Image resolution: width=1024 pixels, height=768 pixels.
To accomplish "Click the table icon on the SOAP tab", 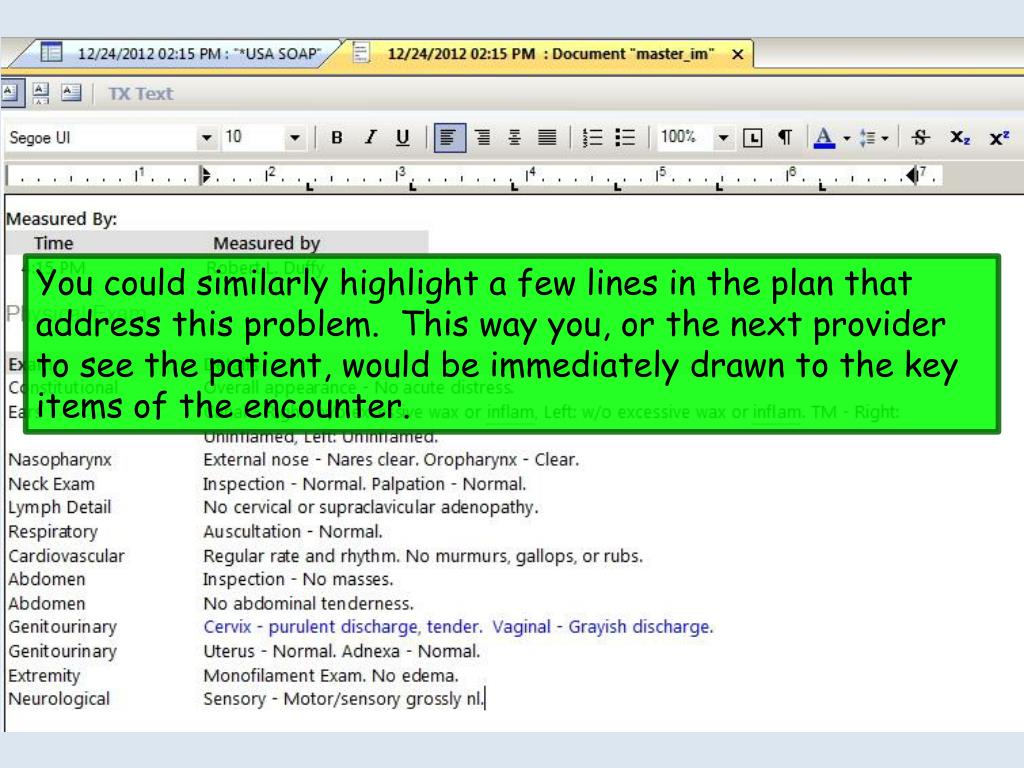I will click(x=51, y=52).
